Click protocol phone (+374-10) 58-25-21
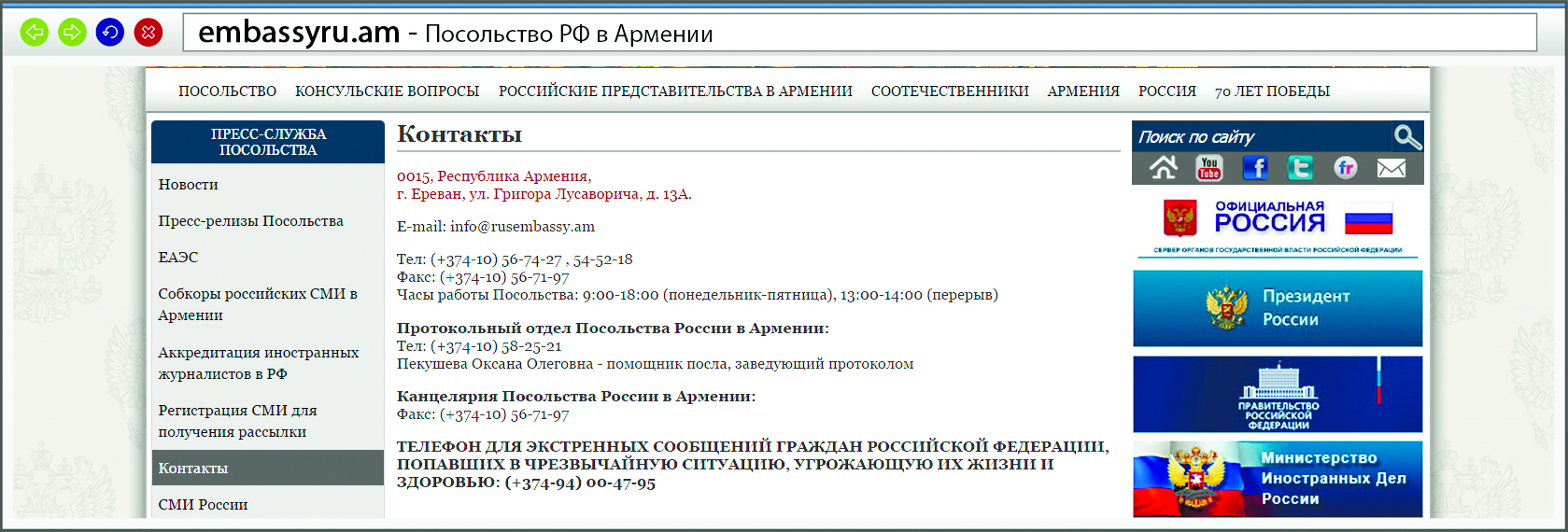This screenshot has height=532, width=1568. point(496,346)
